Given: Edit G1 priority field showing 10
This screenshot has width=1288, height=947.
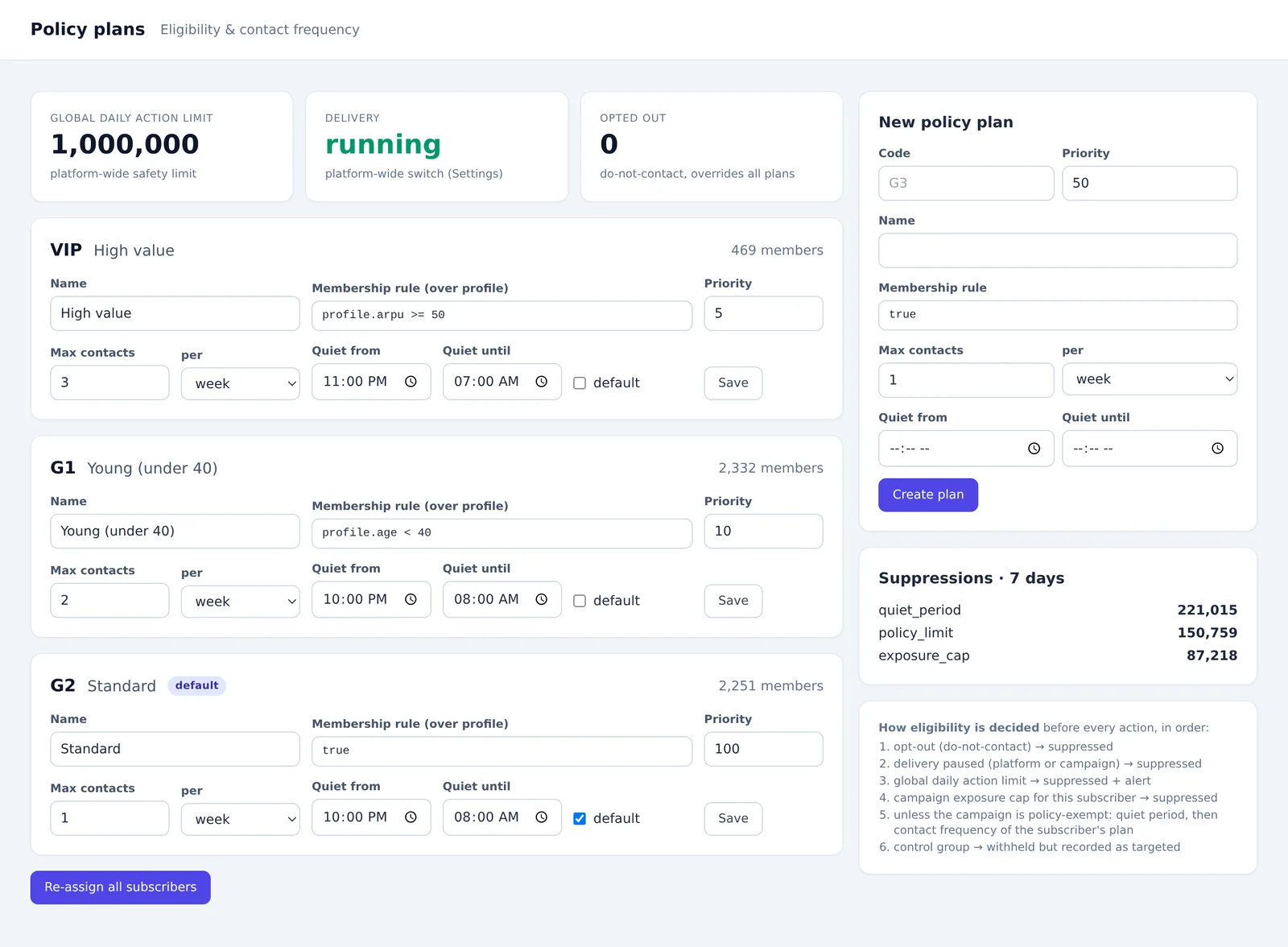Looking at the screenshot, I should (x=764, y=531).
